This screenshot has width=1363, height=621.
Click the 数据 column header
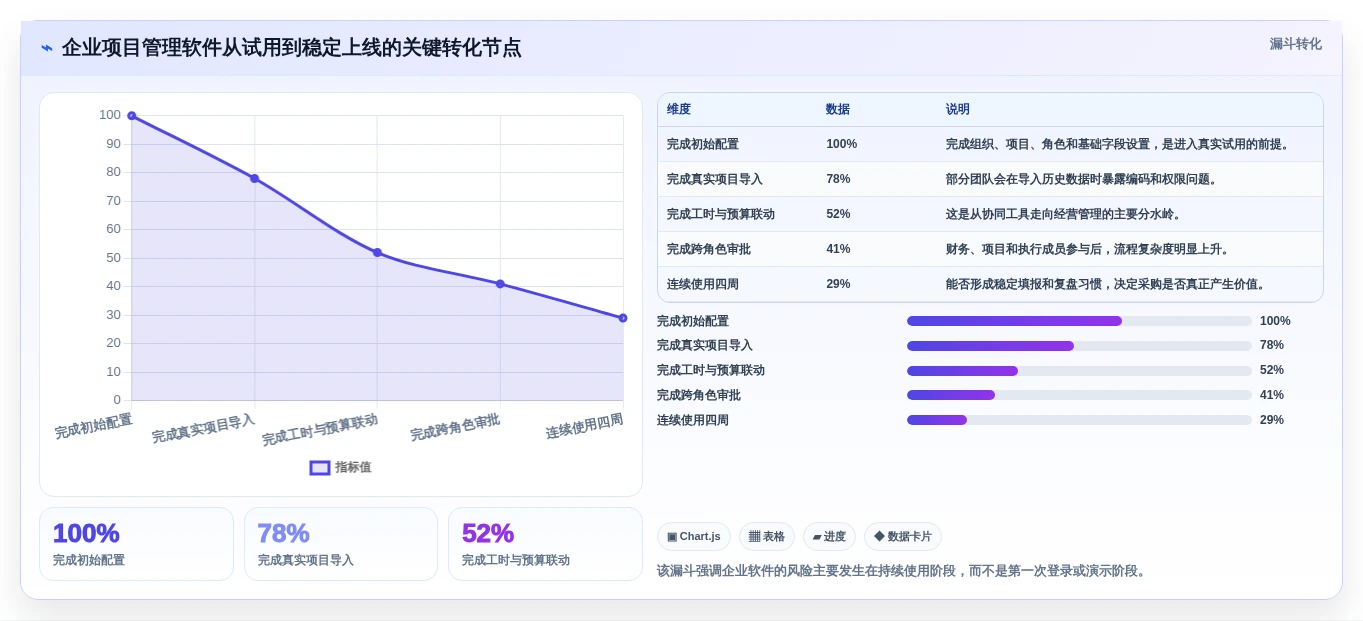pos(838,109)
